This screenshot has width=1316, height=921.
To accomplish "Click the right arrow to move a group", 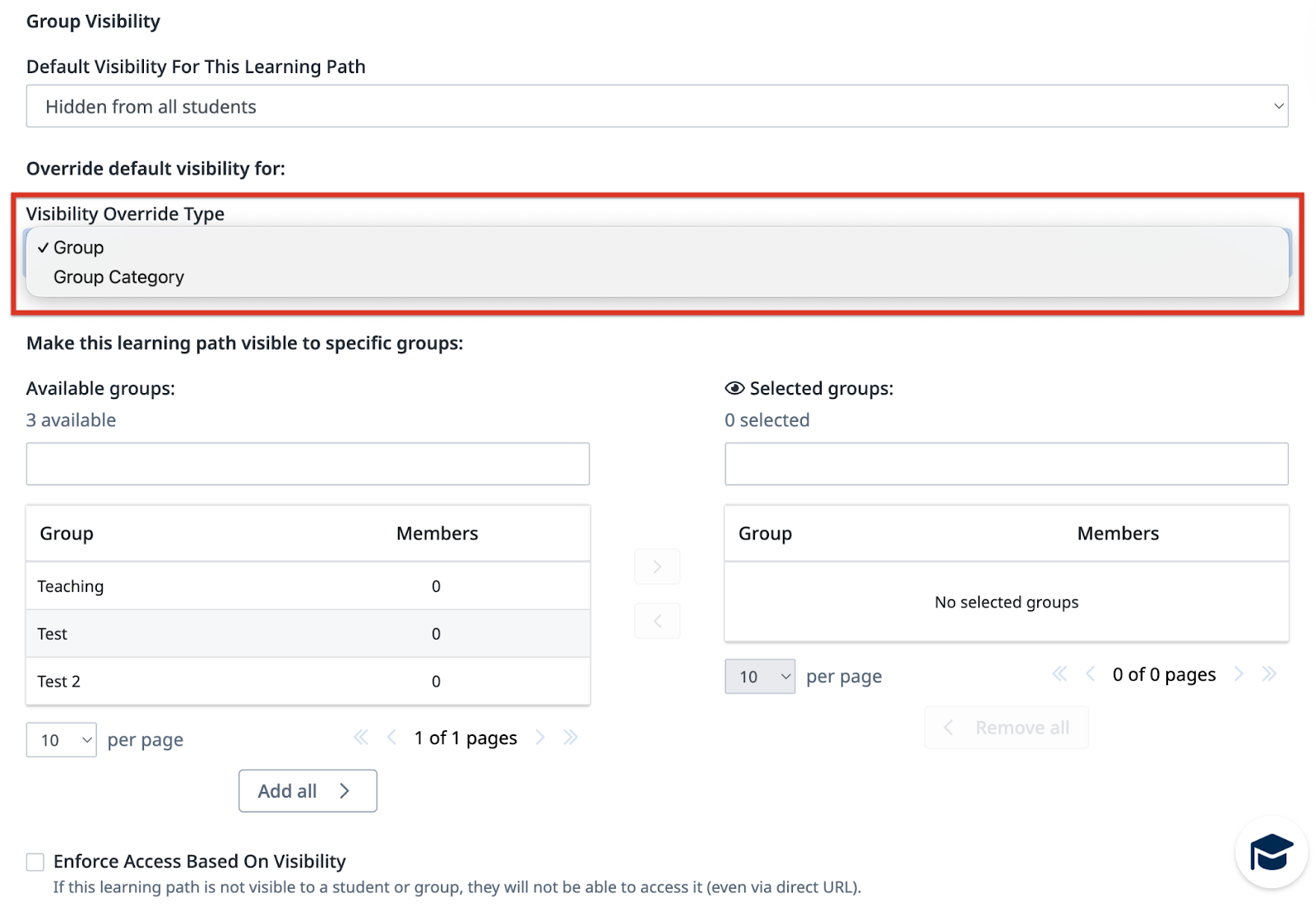I will [x=656, y=566].
